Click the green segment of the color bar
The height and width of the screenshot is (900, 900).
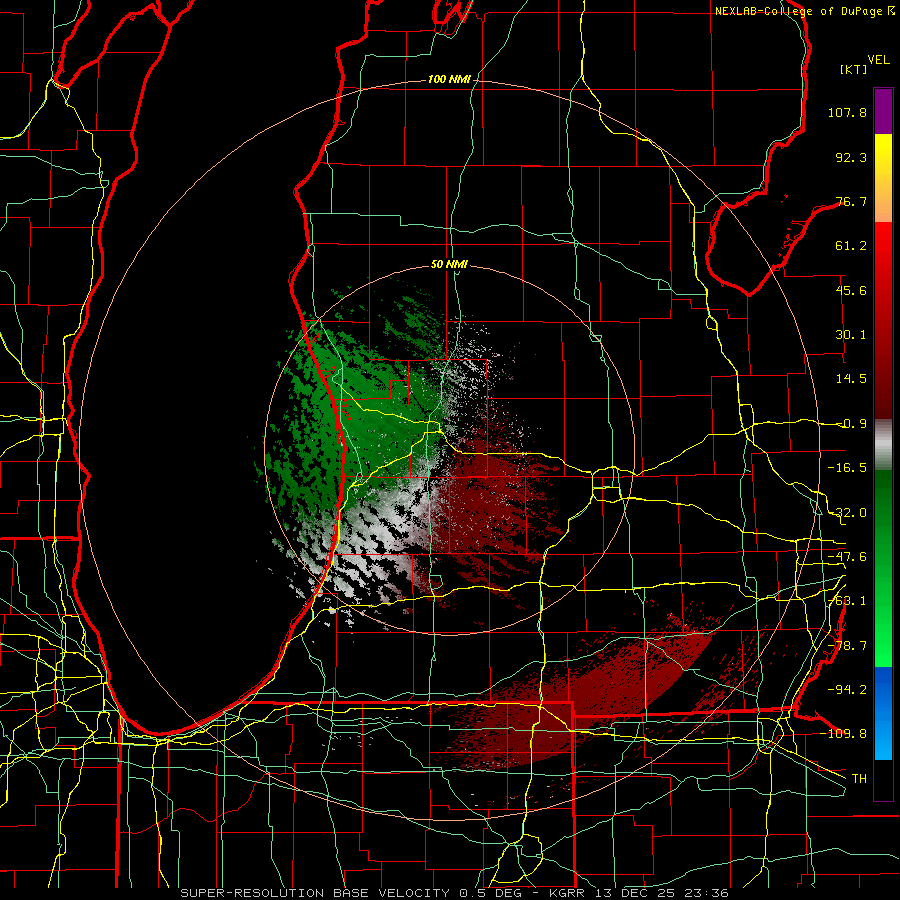tap(883, 568)
